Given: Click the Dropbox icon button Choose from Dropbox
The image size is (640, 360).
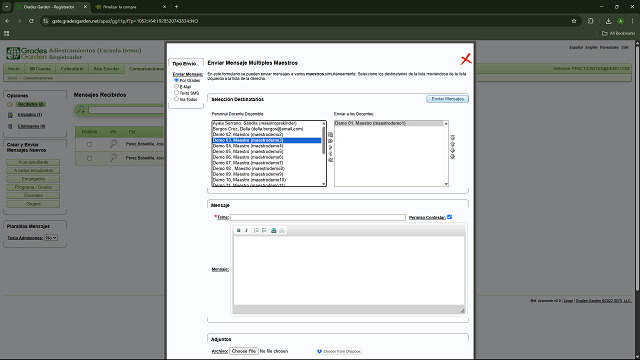Looking at the screenshot, I should pyautogui.click(x=339, y=351).
